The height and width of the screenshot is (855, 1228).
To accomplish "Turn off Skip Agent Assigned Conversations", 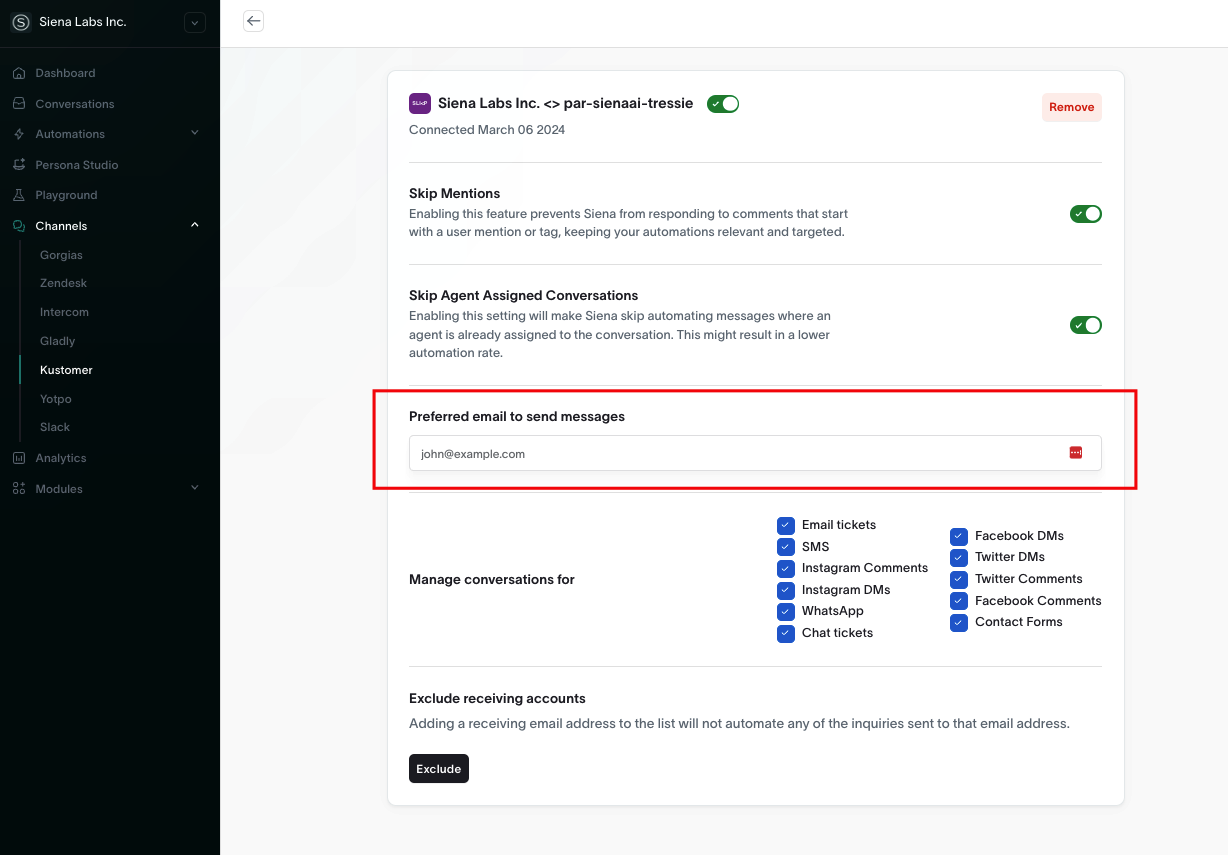I will tap(1086, 325).
